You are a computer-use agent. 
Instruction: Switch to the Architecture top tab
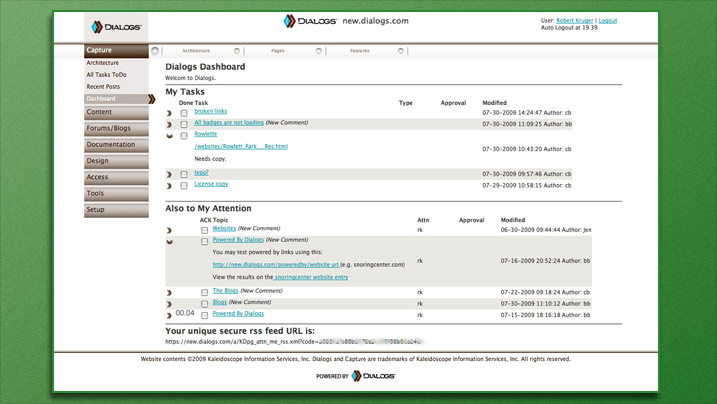pos(196,51)
